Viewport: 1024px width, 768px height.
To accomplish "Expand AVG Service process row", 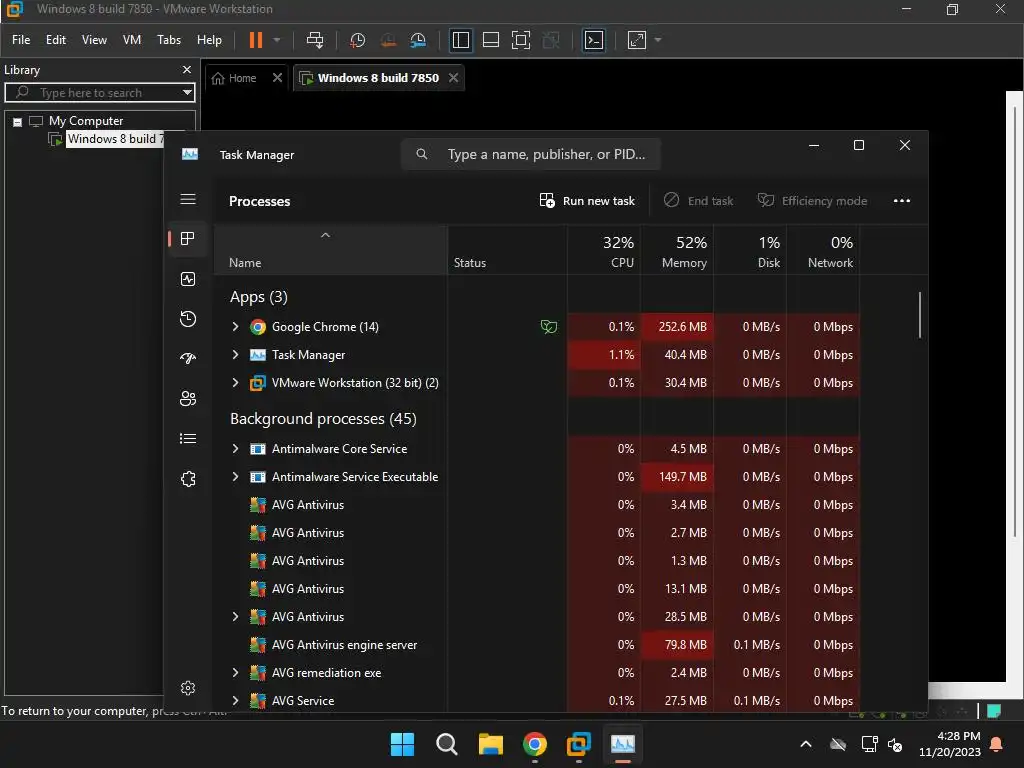I will [236, 701].
